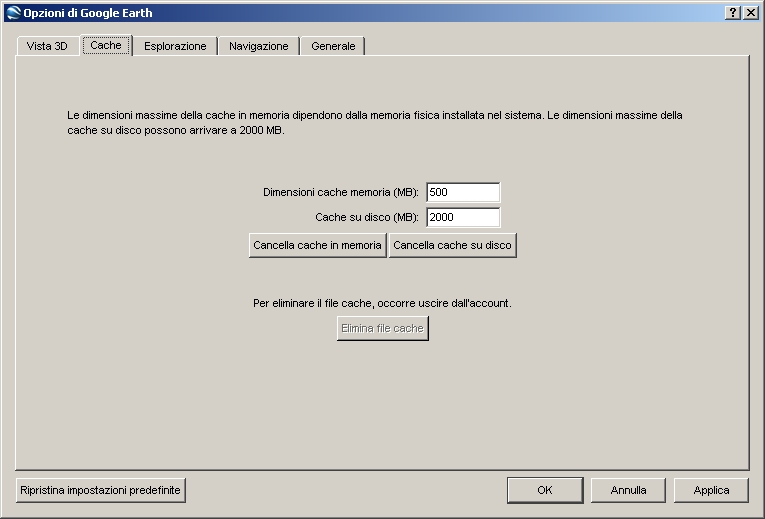
Task: Click the Dimensioni cache memoria input field
Action: coord(463,192)
